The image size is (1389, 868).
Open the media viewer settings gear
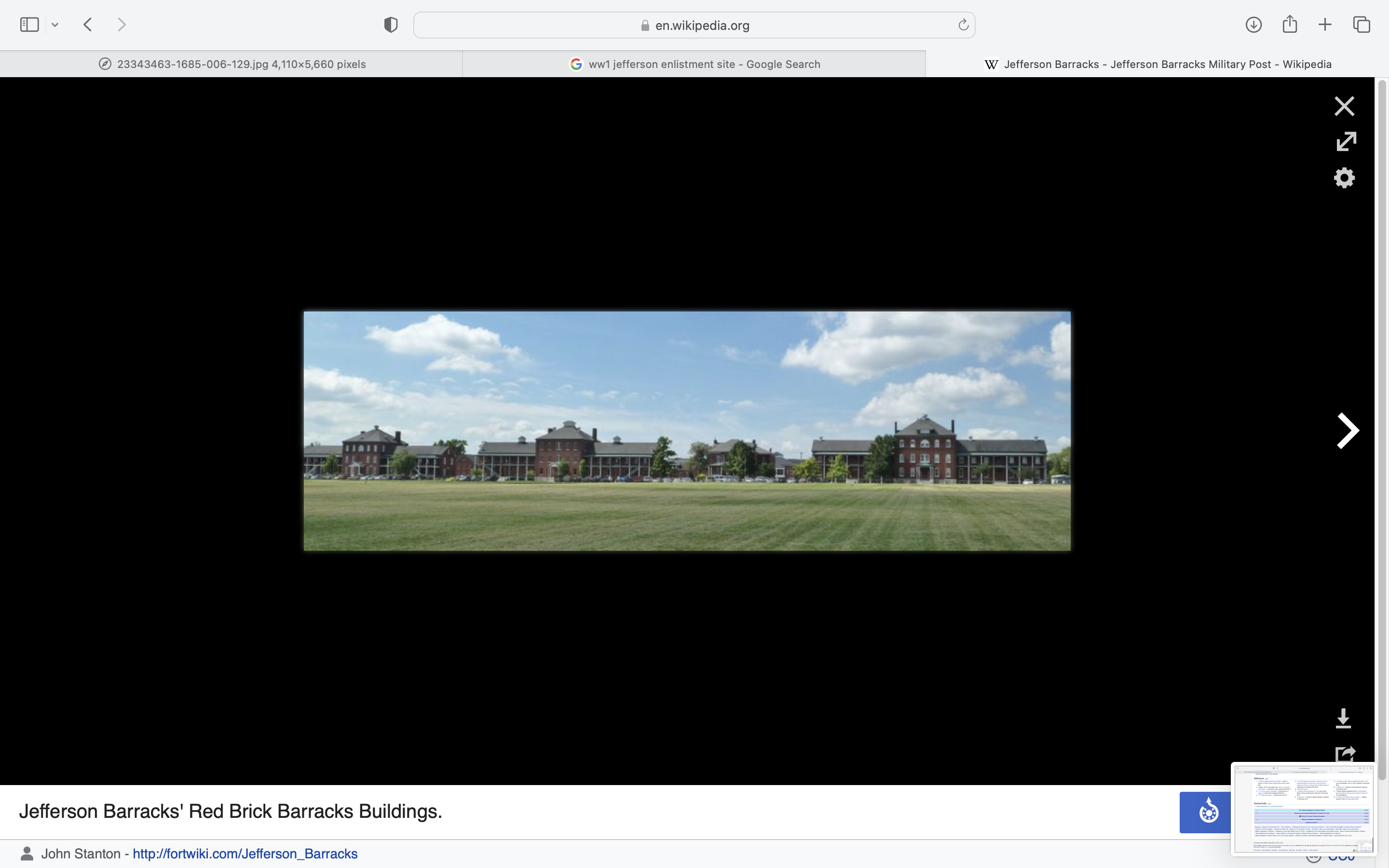1344,178
